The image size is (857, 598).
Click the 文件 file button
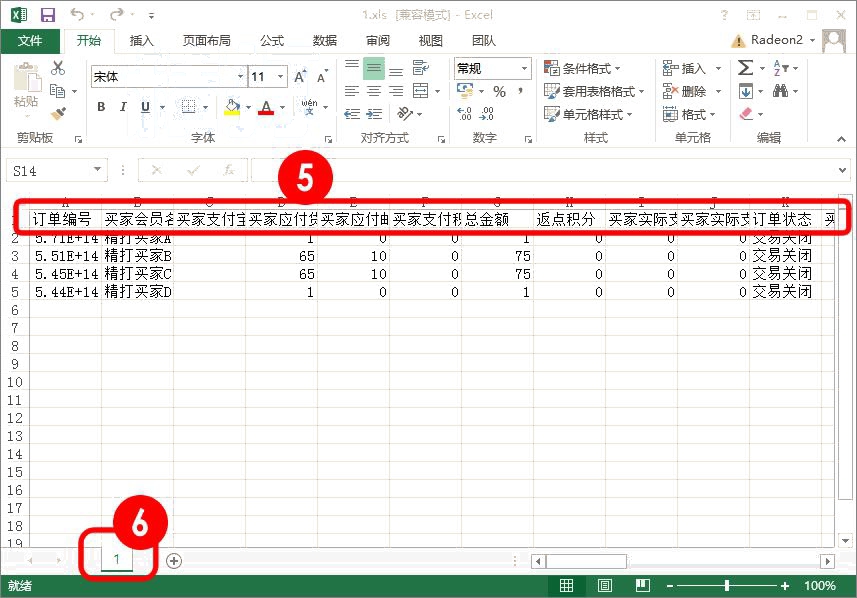pos(30,41)
